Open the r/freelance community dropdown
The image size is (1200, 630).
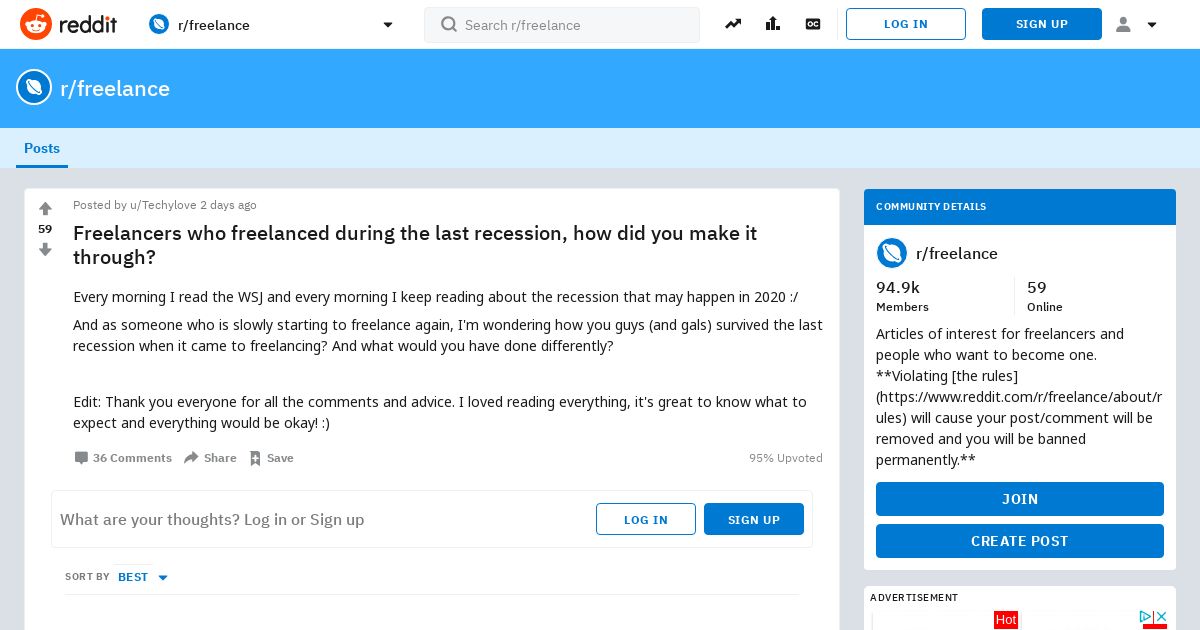[271, 24]
